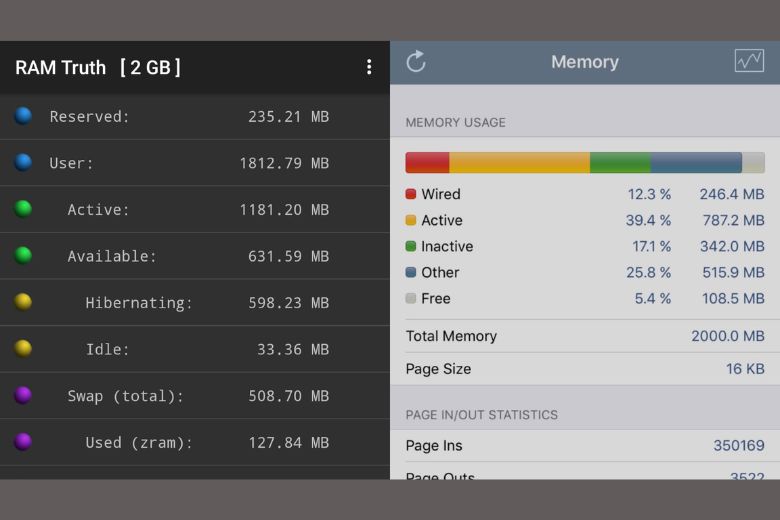This screenshot has width=780, height=520.
Task: Select the 39.4 % Active percentage
Action: 648,220
